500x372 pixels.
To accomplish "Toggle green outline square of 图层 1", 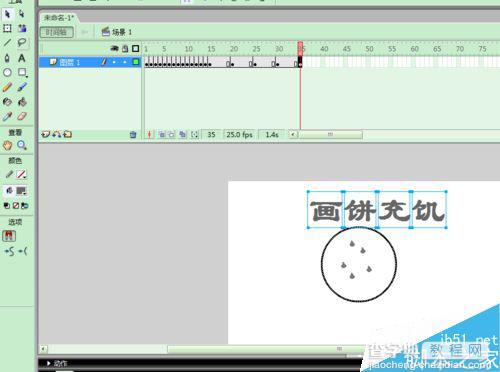I will coord(136,62).
